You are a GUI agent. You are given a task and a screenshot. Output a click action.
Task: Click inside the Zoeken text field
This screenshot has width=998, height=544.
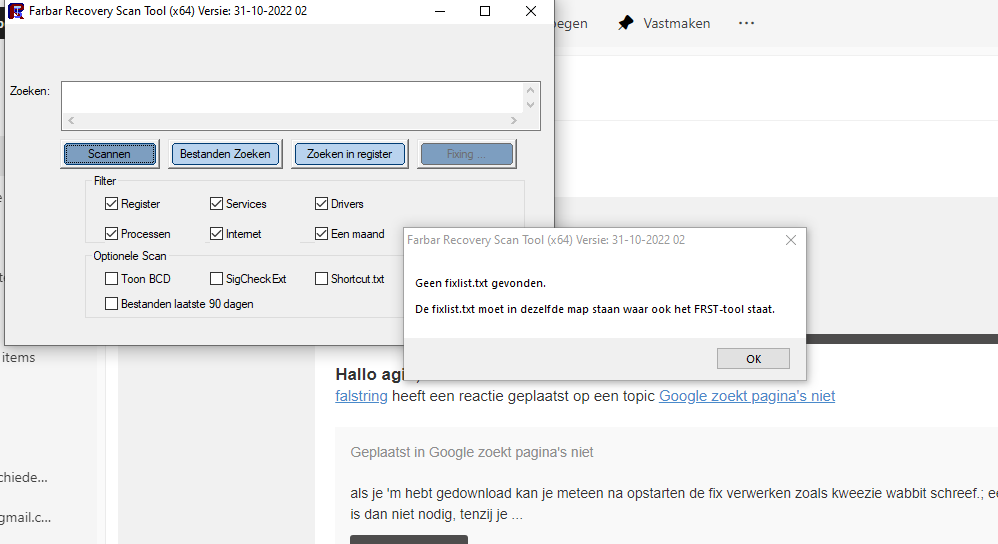pyautogui.click(x=292, y=98)
